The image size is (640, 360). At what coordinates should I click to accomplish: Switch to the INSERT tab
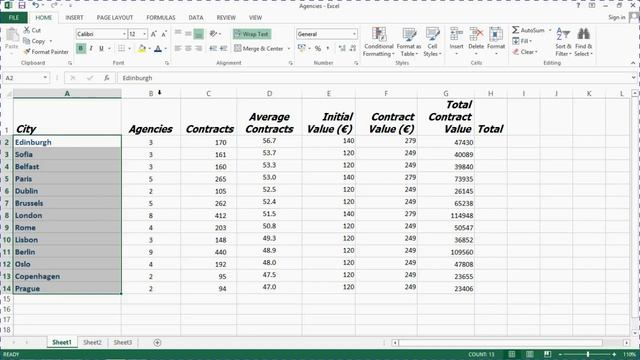[x=74, y=18]
